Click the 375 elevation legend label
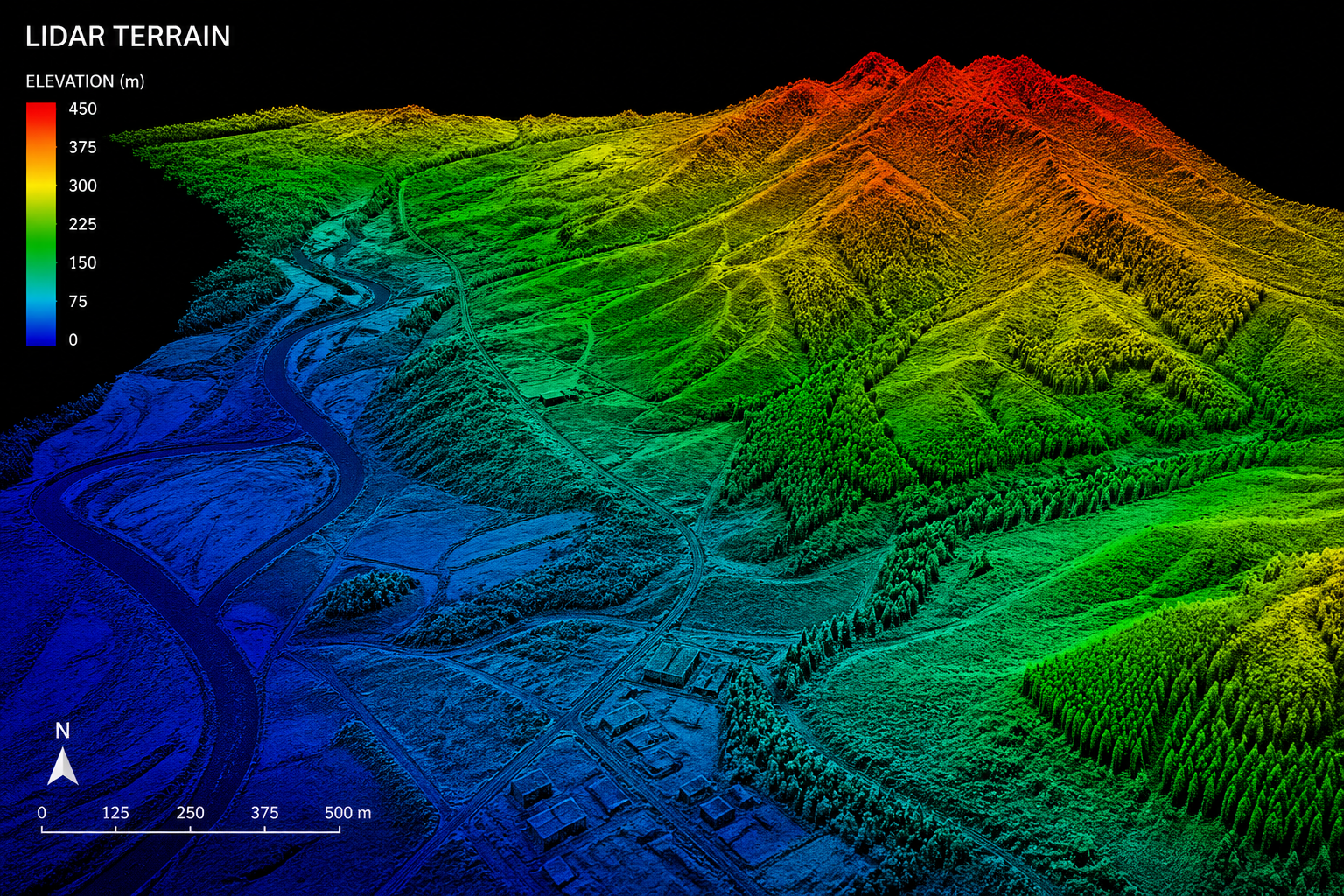 83,147
